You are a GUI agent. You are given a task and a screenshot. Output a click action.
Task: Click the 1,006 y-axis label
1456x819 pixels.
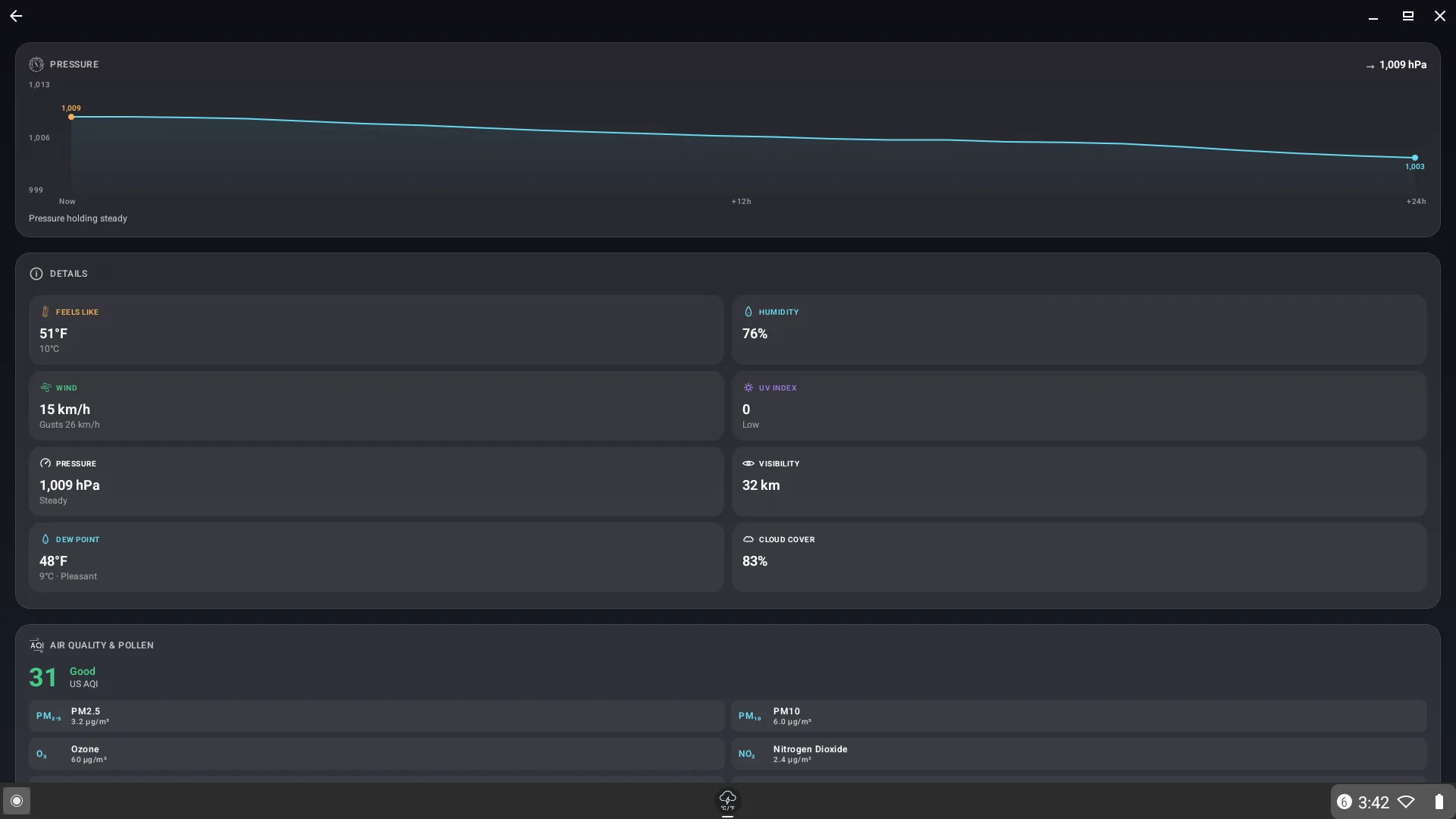click(x=39, y=138)
